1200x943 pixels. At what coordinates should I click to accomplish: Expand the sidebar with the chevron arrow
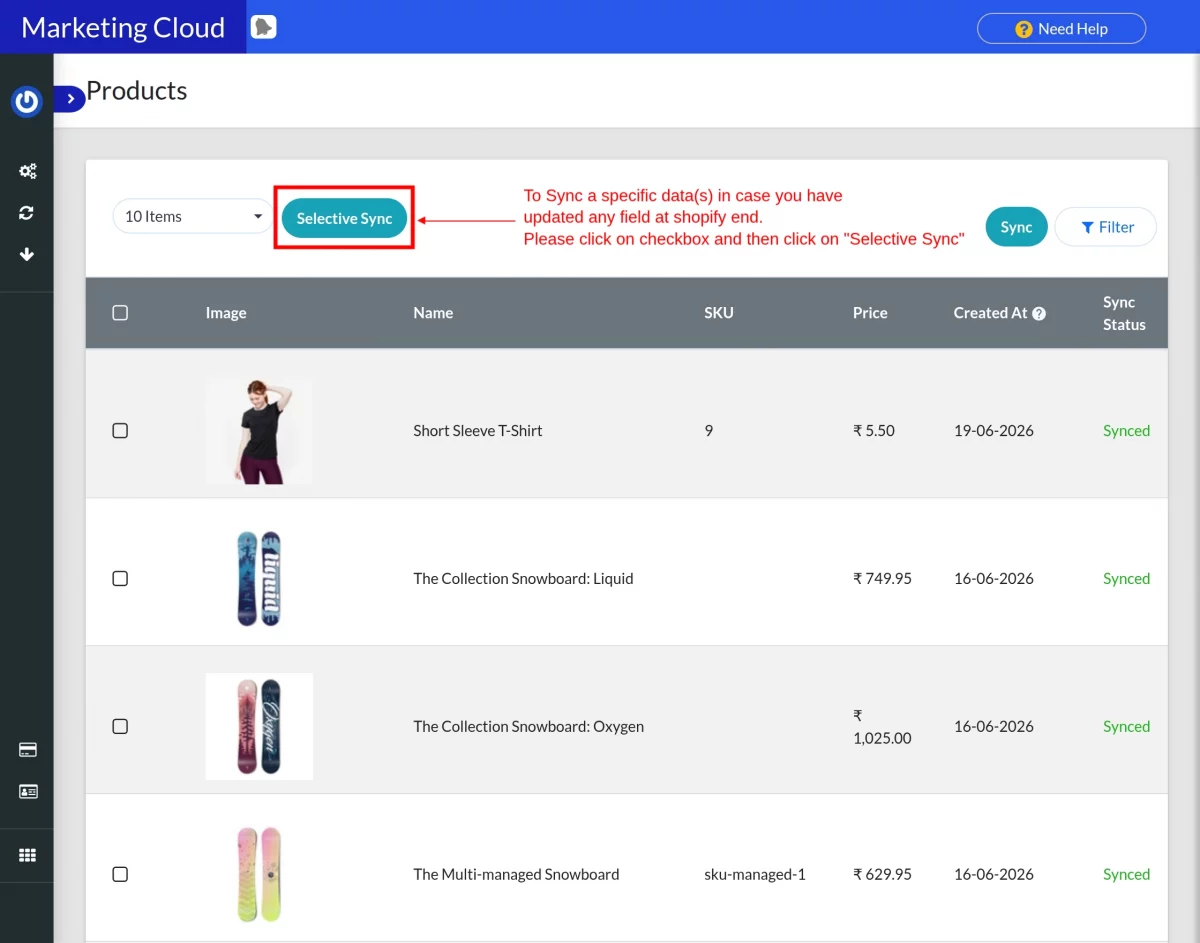69,99
